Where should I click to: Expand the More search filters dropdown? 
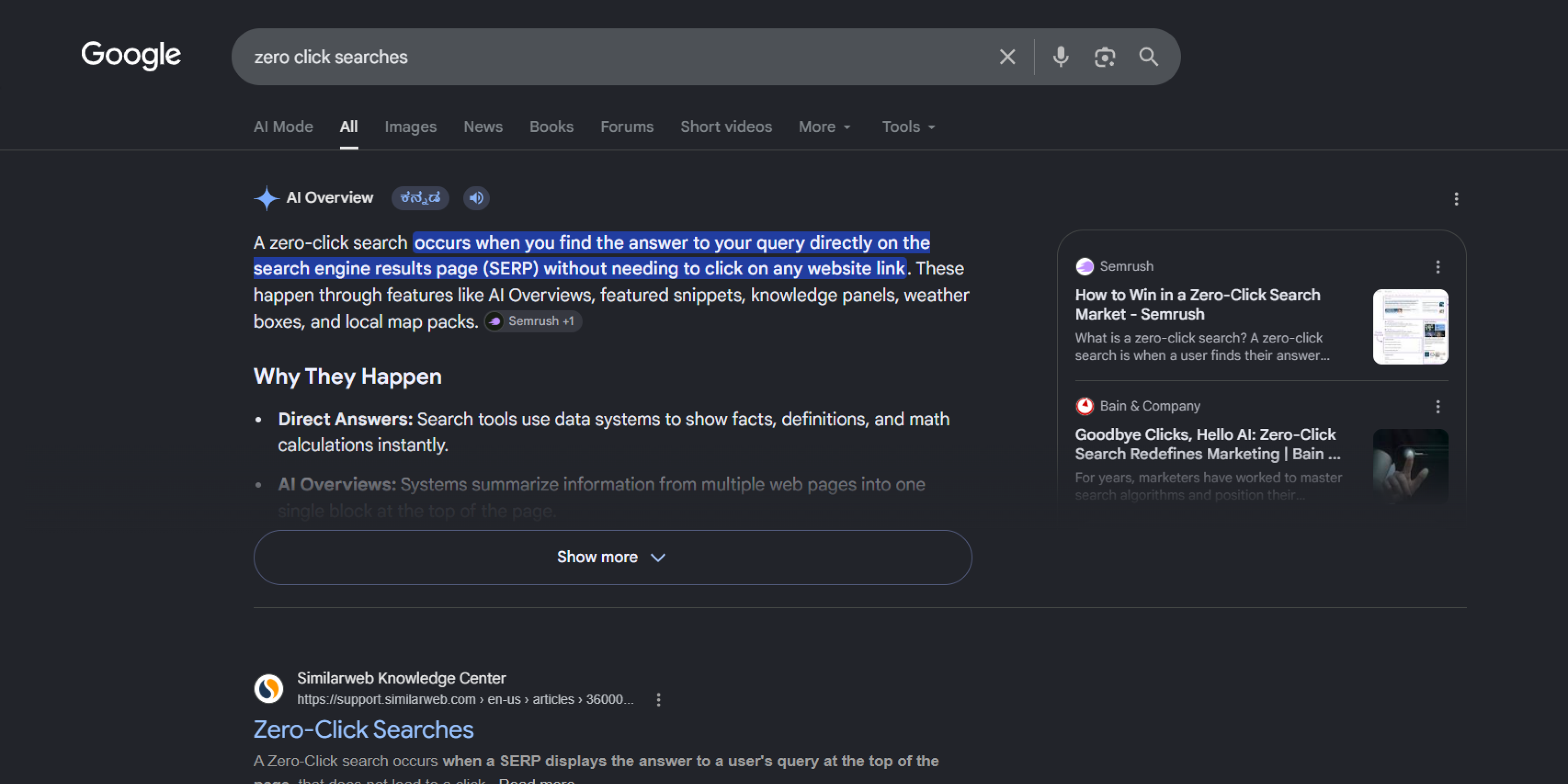coord(825,126)
